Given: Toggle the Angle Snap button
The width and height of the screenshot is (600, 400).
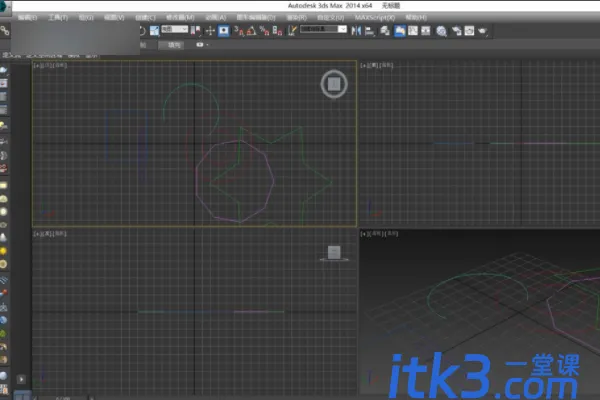Looking at the screenshot, I should point(251,31).
